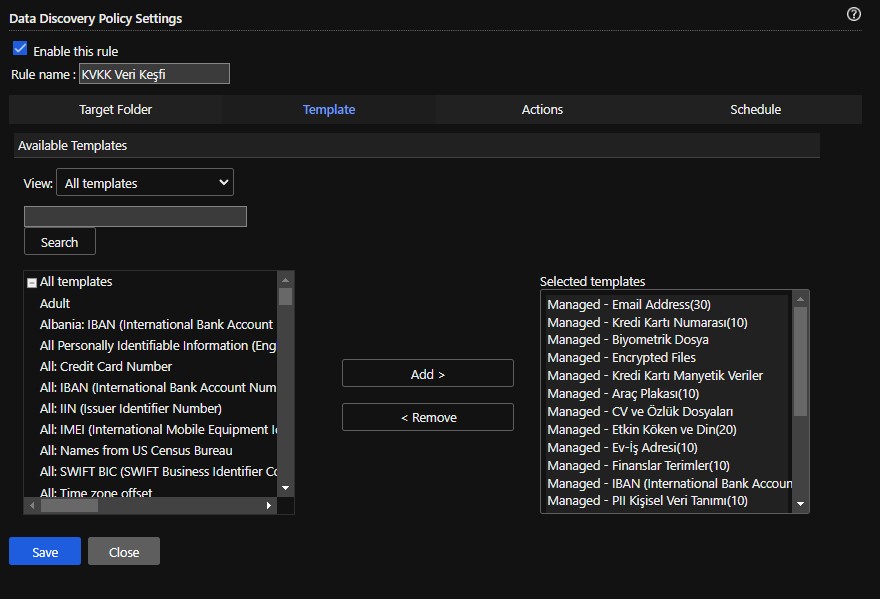
Task: Switch to the Actions tab
Action: click(x=542, y=110)
